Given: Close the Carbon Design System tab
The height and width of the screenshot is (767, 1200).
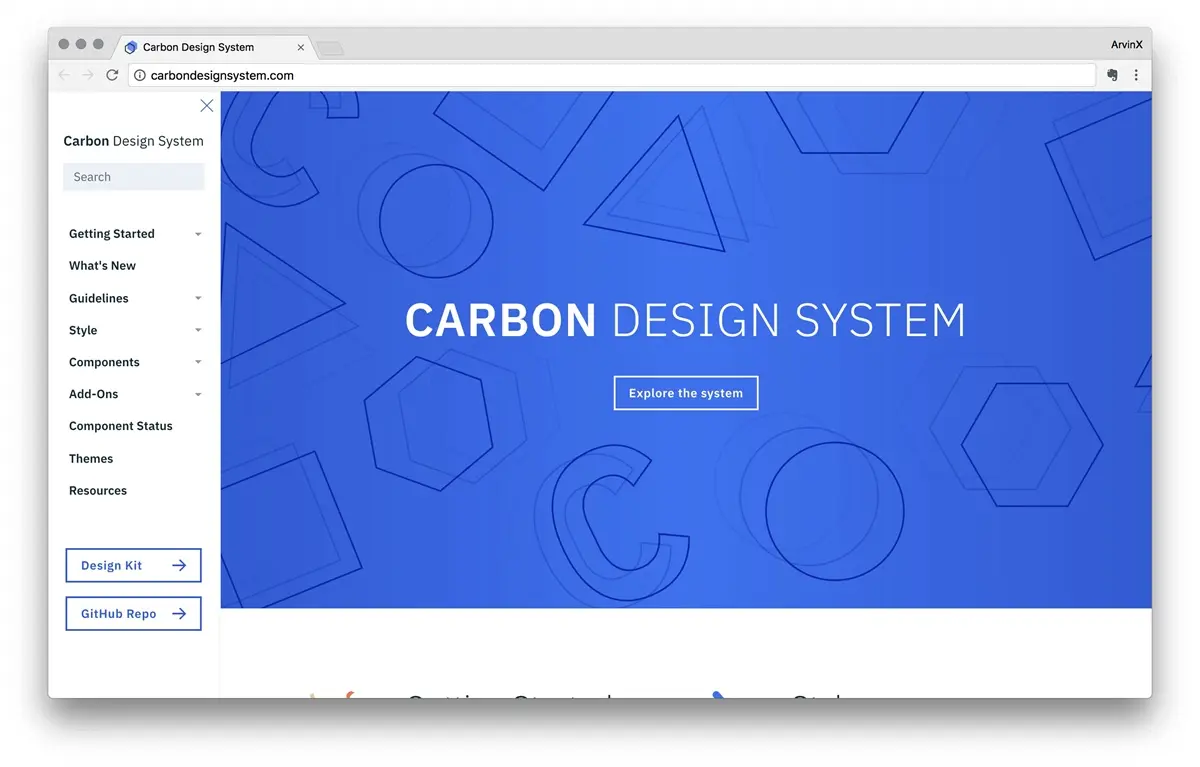Looking at the screenshot, I should tap(301, 47).
